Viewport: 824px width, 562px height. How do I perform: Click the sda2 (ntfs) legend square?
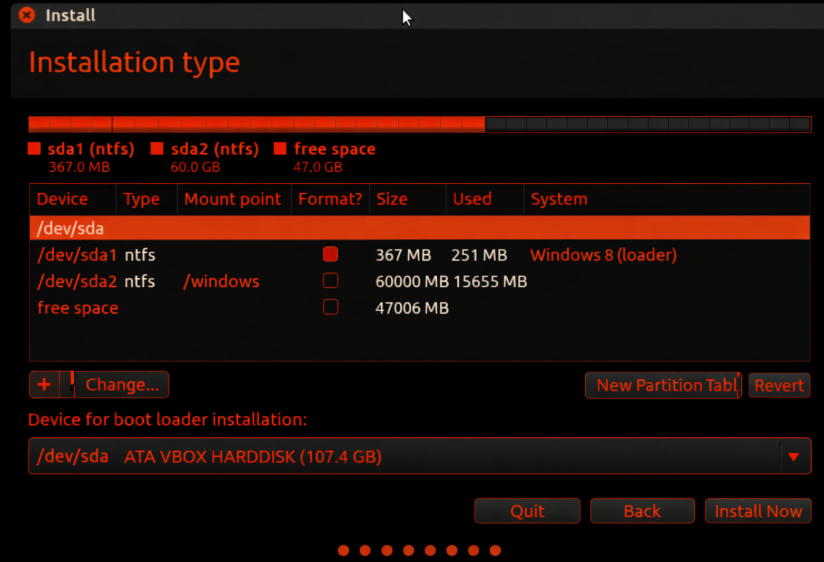pyautogui.click(x=157, y=149)
